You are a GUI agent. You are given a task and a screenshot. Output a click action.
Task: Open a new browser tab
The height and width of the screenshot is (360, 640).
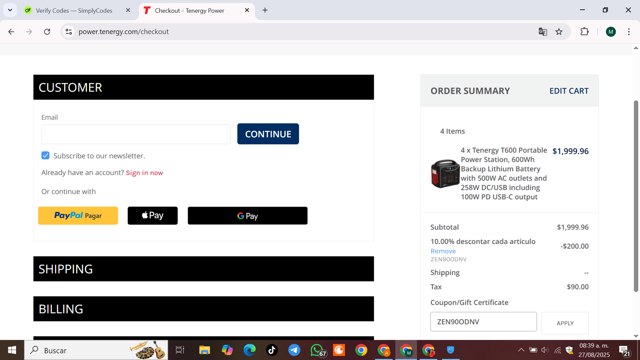265,10
